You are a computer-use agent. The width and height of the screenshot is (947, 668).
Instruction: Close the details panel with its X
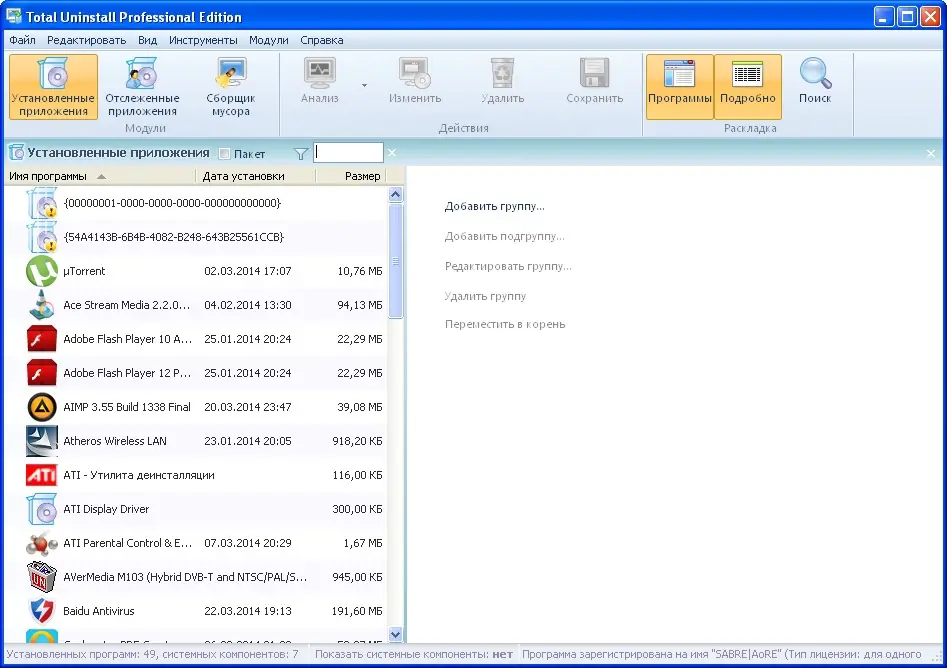pyautogui.click(x=931, y=154)
